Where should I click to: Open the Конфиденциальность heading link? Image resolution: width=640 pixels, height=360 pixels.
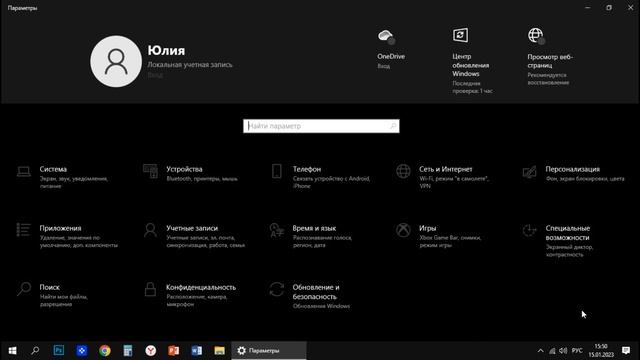pos(201,287)
